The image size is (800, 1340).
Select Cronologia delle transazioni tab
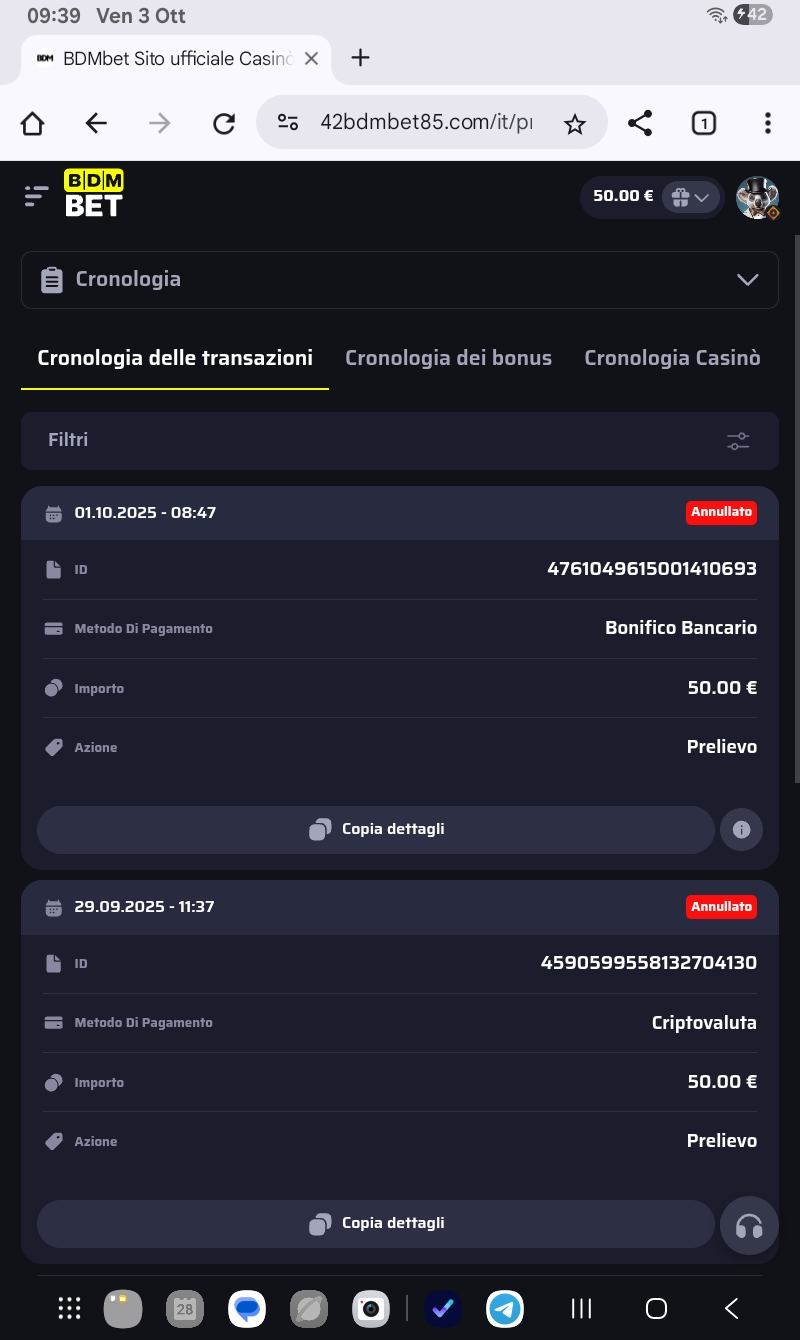coord(175,358)
